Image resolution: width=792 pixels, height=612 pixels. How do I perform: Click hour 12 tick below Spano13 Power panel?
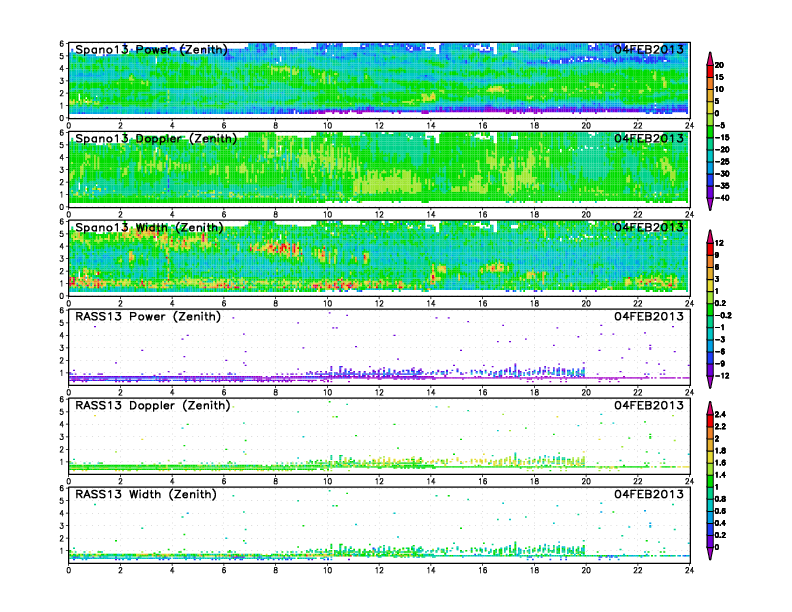coord(379,126)
